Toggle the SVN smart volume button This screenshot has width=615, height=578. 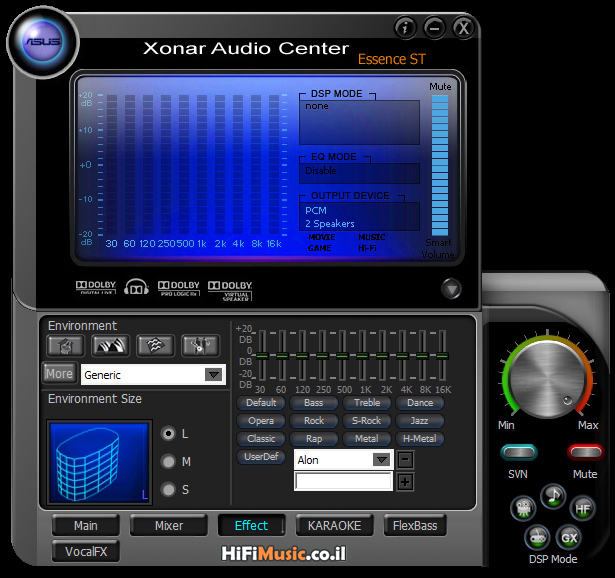(519, 453)
